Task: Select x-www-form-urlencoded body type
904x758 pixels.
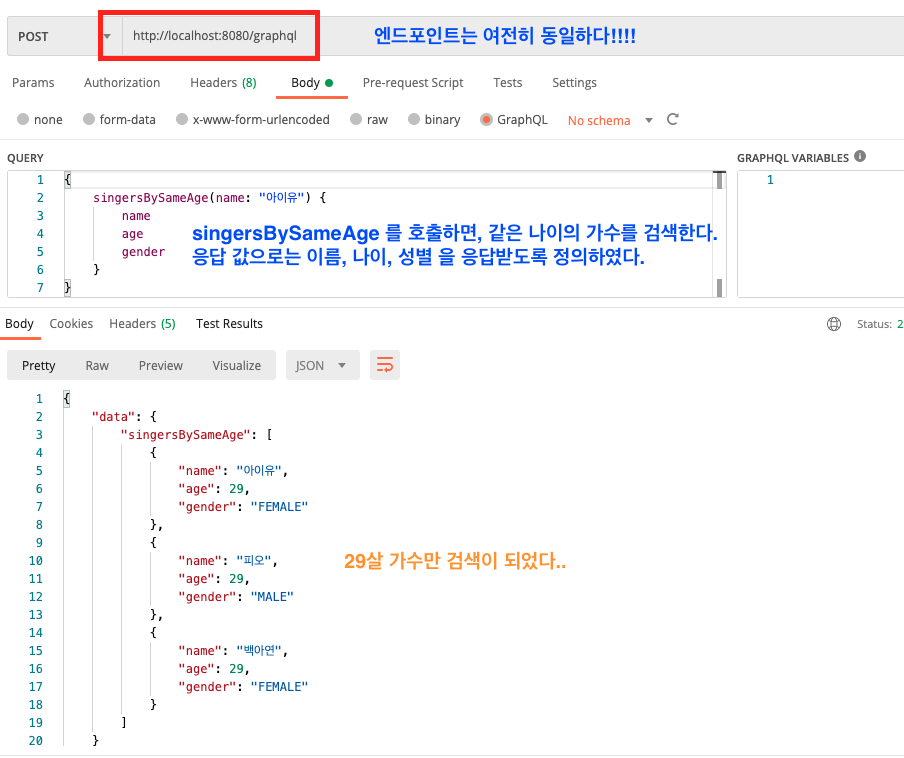Action: (253, 119)
